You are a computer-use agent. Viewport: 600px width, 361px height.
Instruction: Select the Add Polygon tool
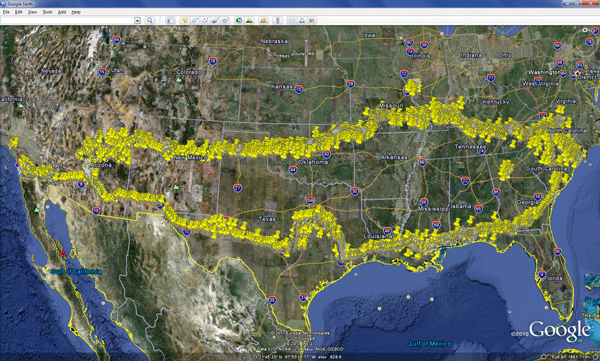195,20
